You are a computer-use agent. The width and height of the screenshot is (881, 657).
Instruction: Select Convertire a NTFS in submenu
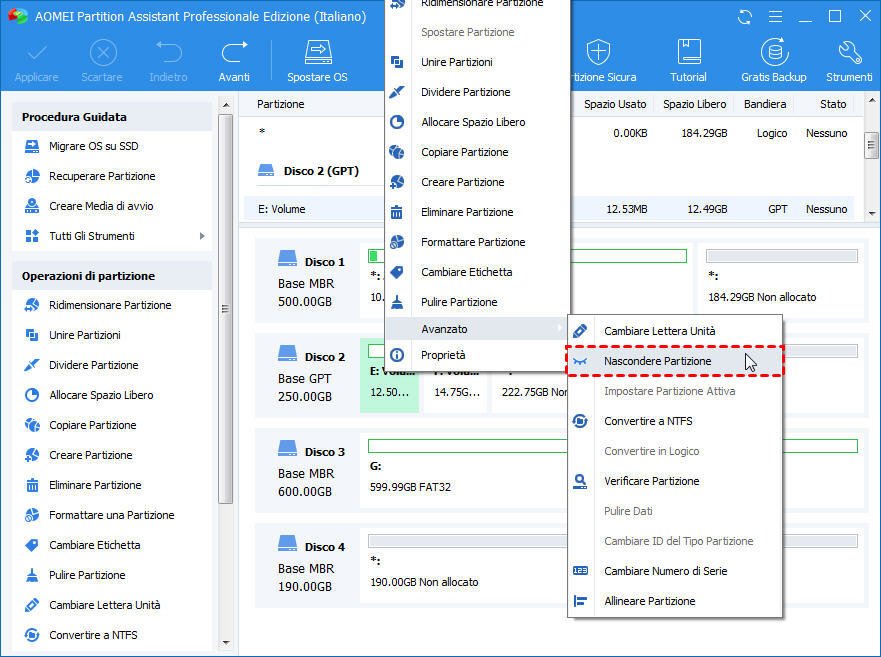675,421
